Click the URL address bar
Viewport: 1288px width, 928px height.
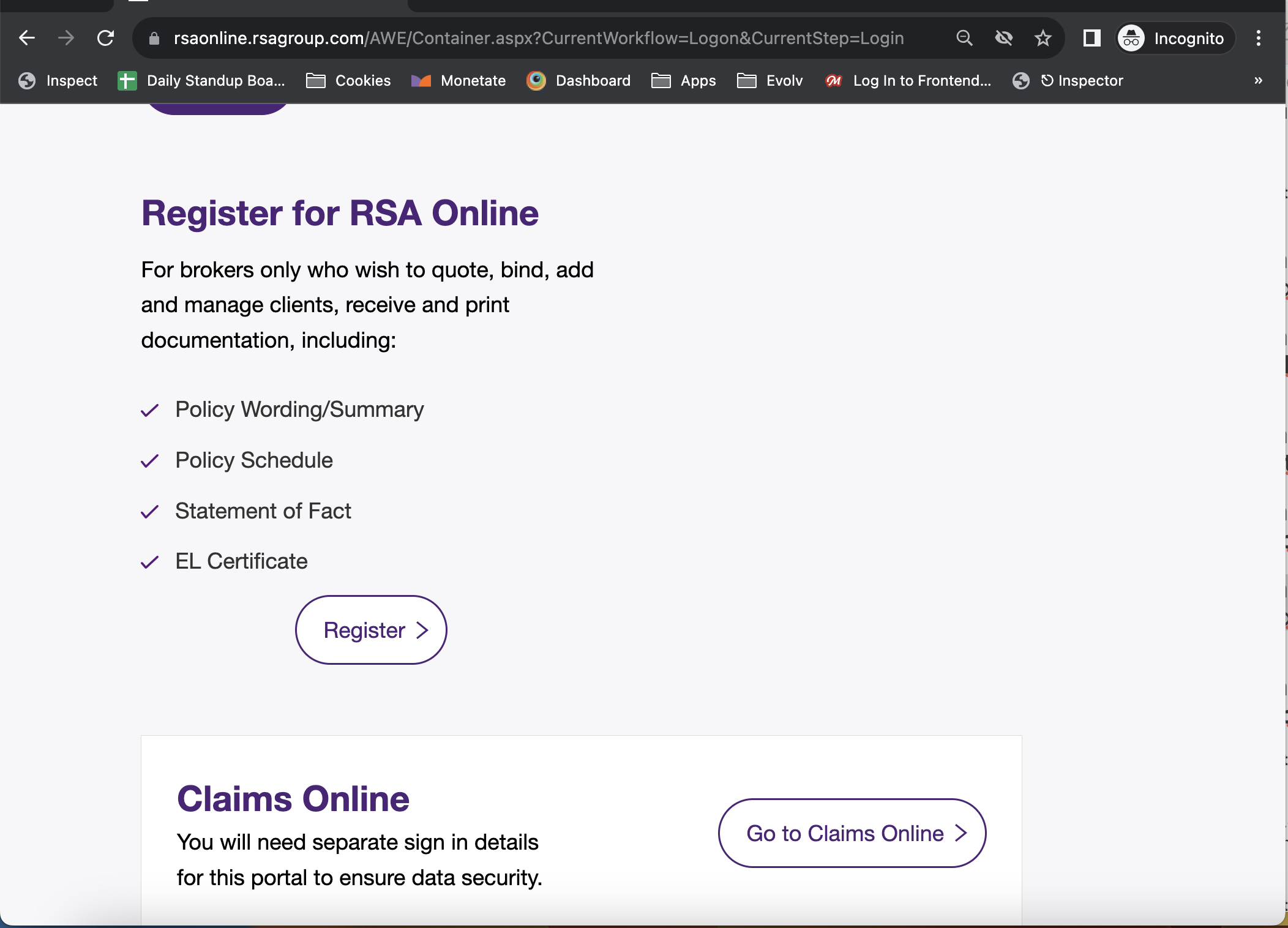click(539, 38)
